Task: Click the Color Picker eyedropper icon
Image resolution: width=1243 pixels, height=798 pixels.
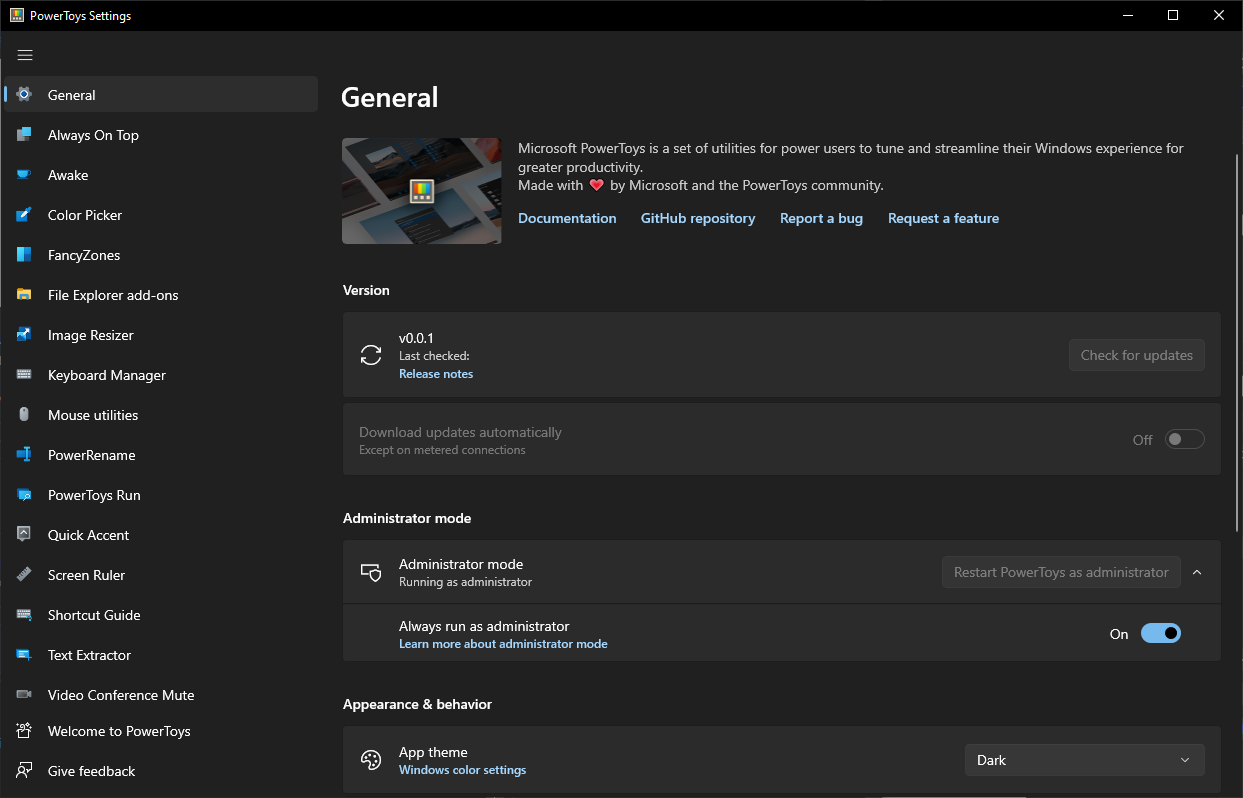Action: (24, 215)
